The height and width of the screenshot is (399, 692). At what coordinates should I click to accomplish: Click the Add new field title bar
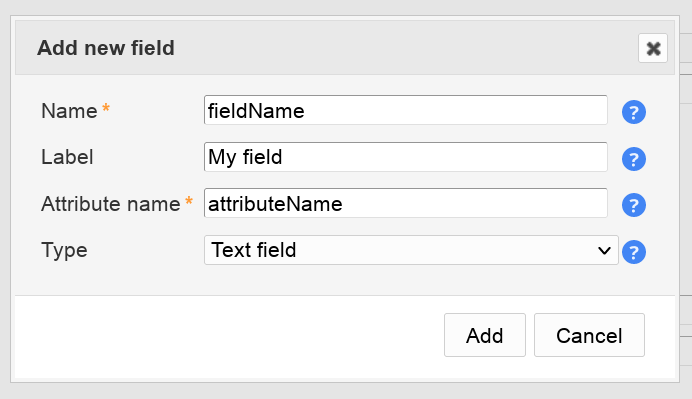pos(345,48)
